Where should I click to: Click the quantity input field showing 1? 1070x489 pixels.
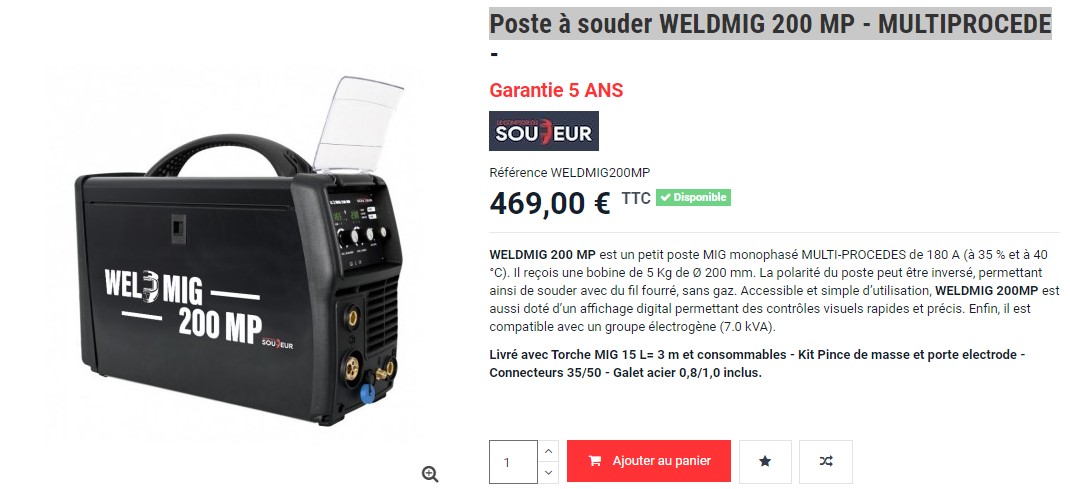(x=514, y=462)
